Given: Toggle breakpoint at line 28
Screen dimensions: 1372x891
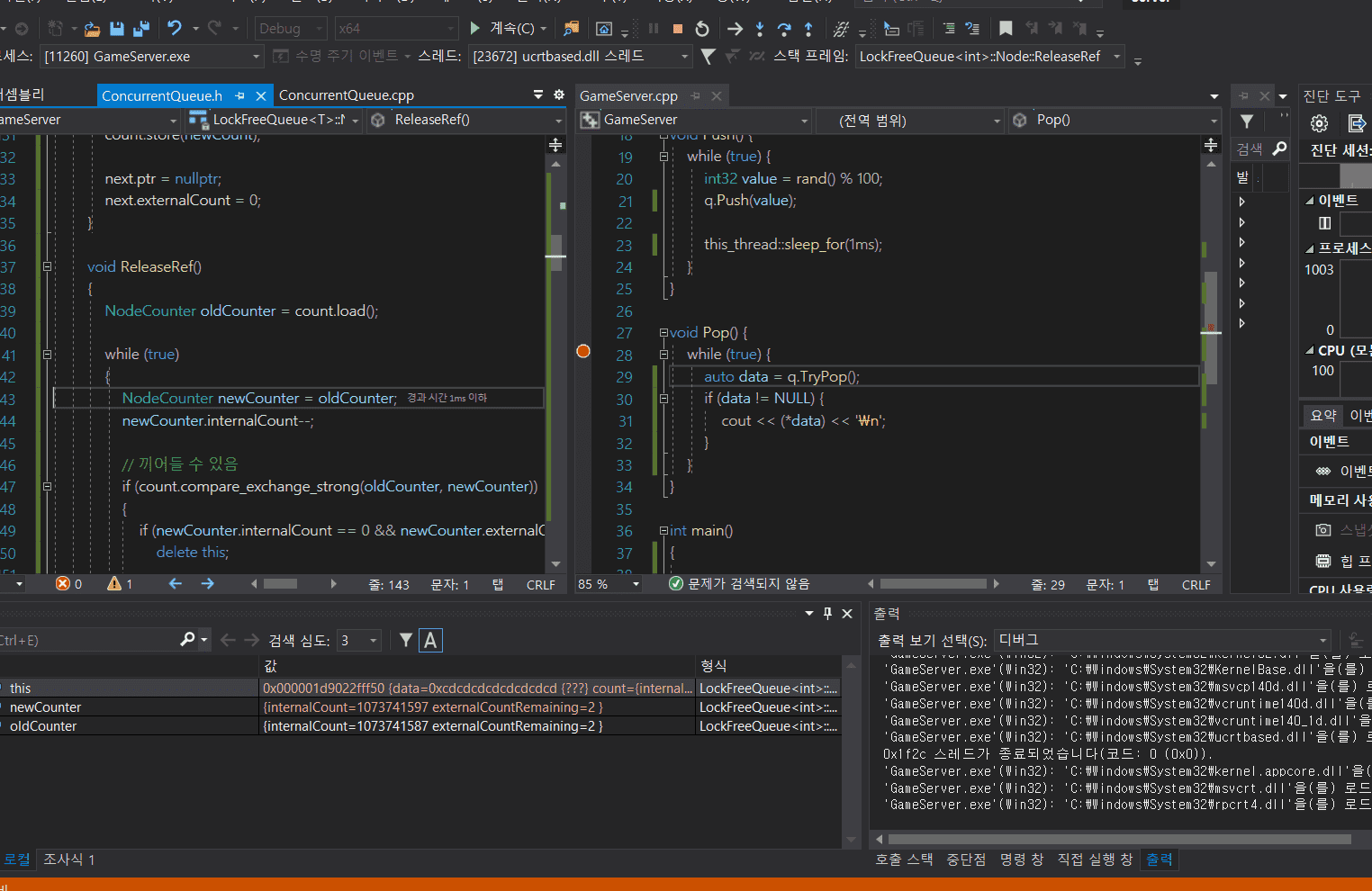Looking at the screenshot, I should click(583, 351).
